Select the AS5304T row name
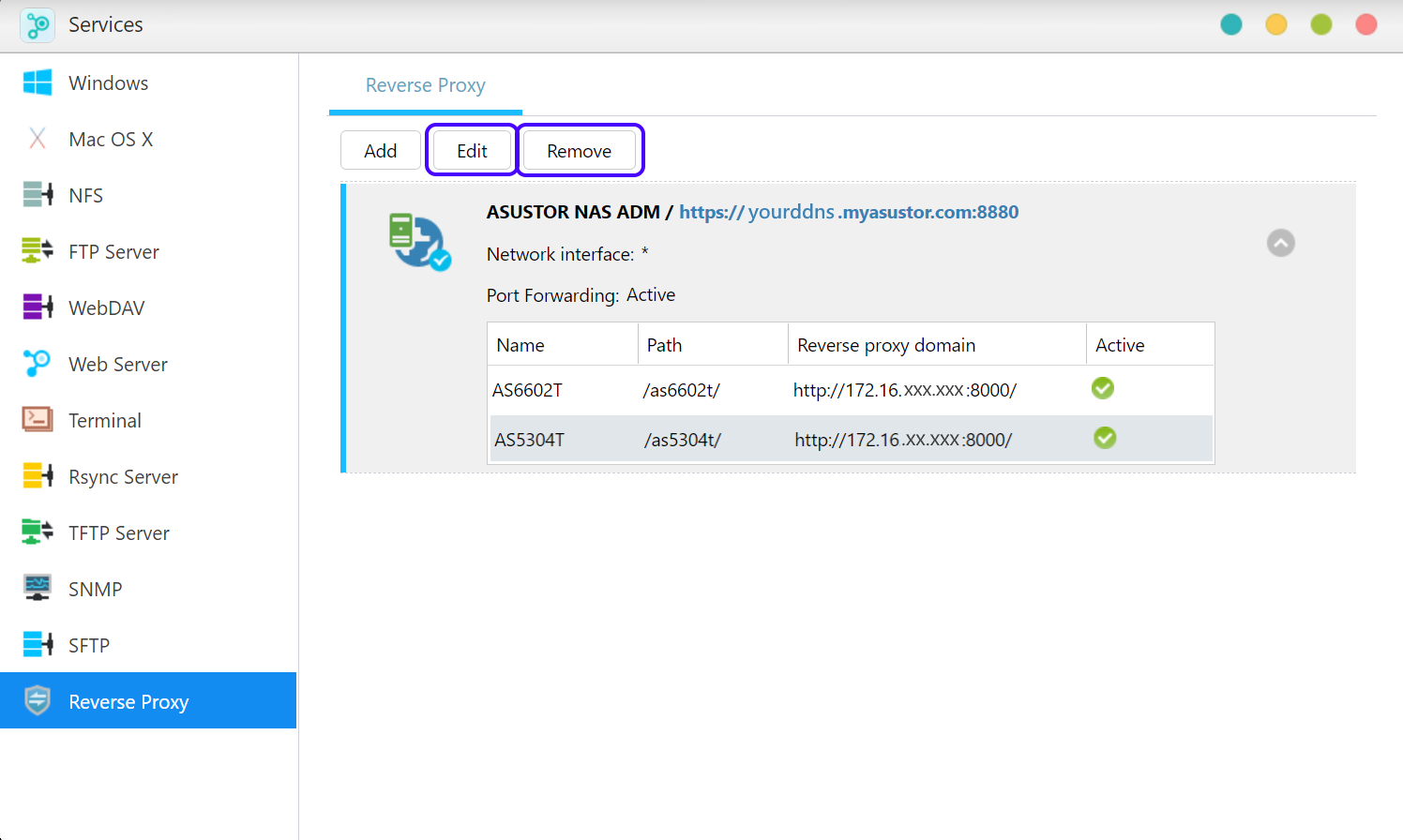This screenshot has height=840, width=1403. [530, 440]
